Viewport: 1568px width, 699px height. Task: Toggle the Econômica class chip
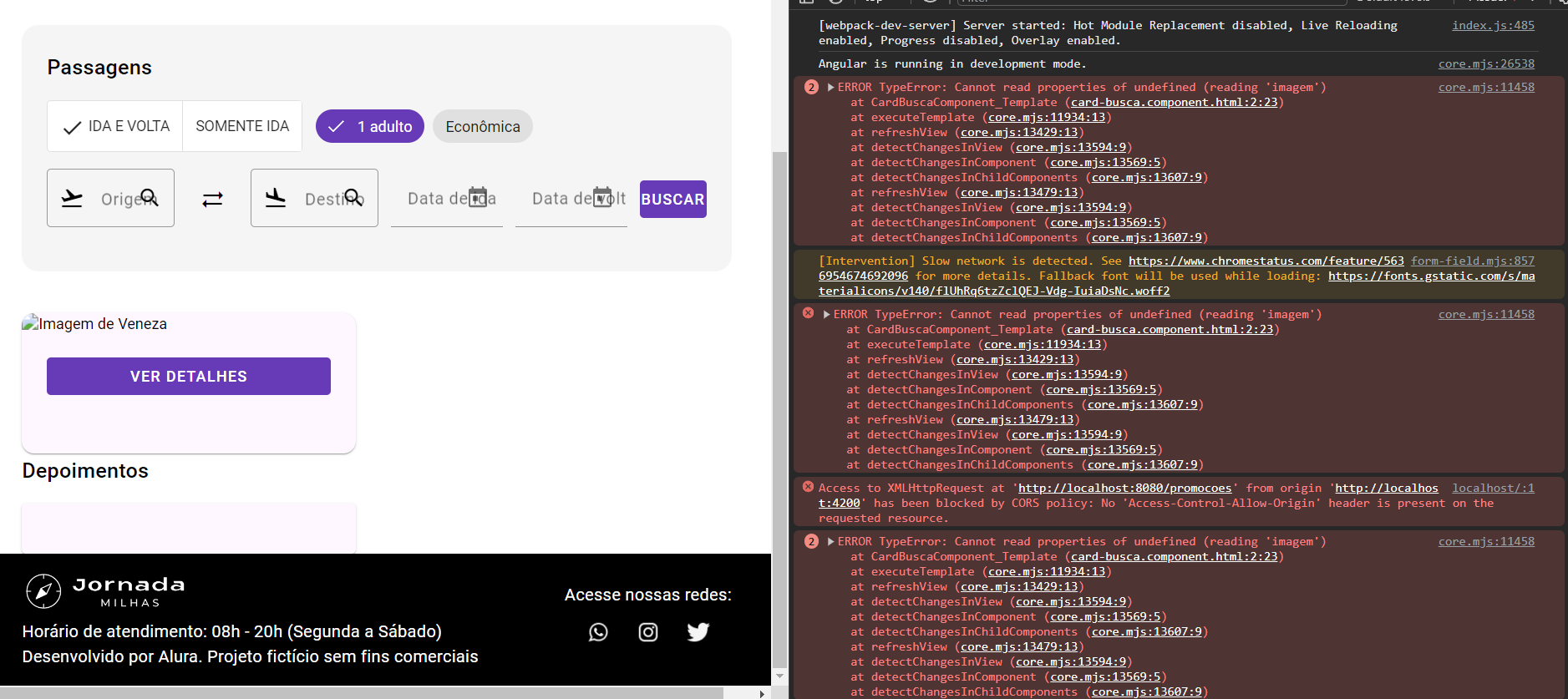(483, 126)
